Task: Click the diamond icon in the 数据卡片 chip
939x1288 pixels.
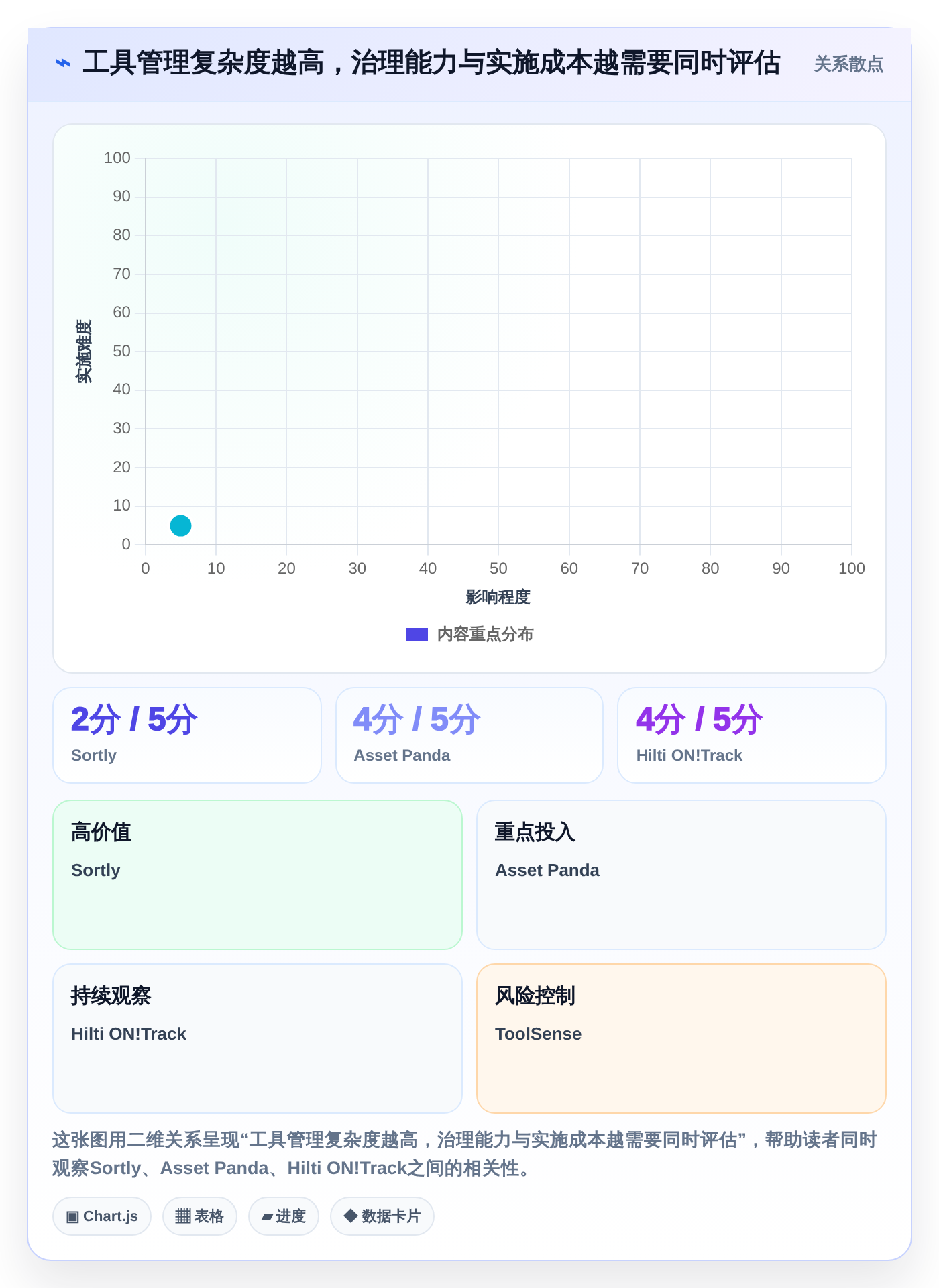Action: coord(350,1216)
